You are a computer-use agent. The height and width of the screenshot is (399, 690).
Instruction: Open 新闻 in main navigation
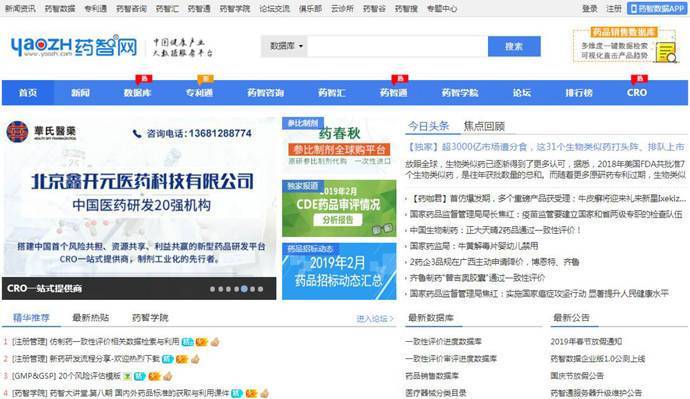click(81, 93)
